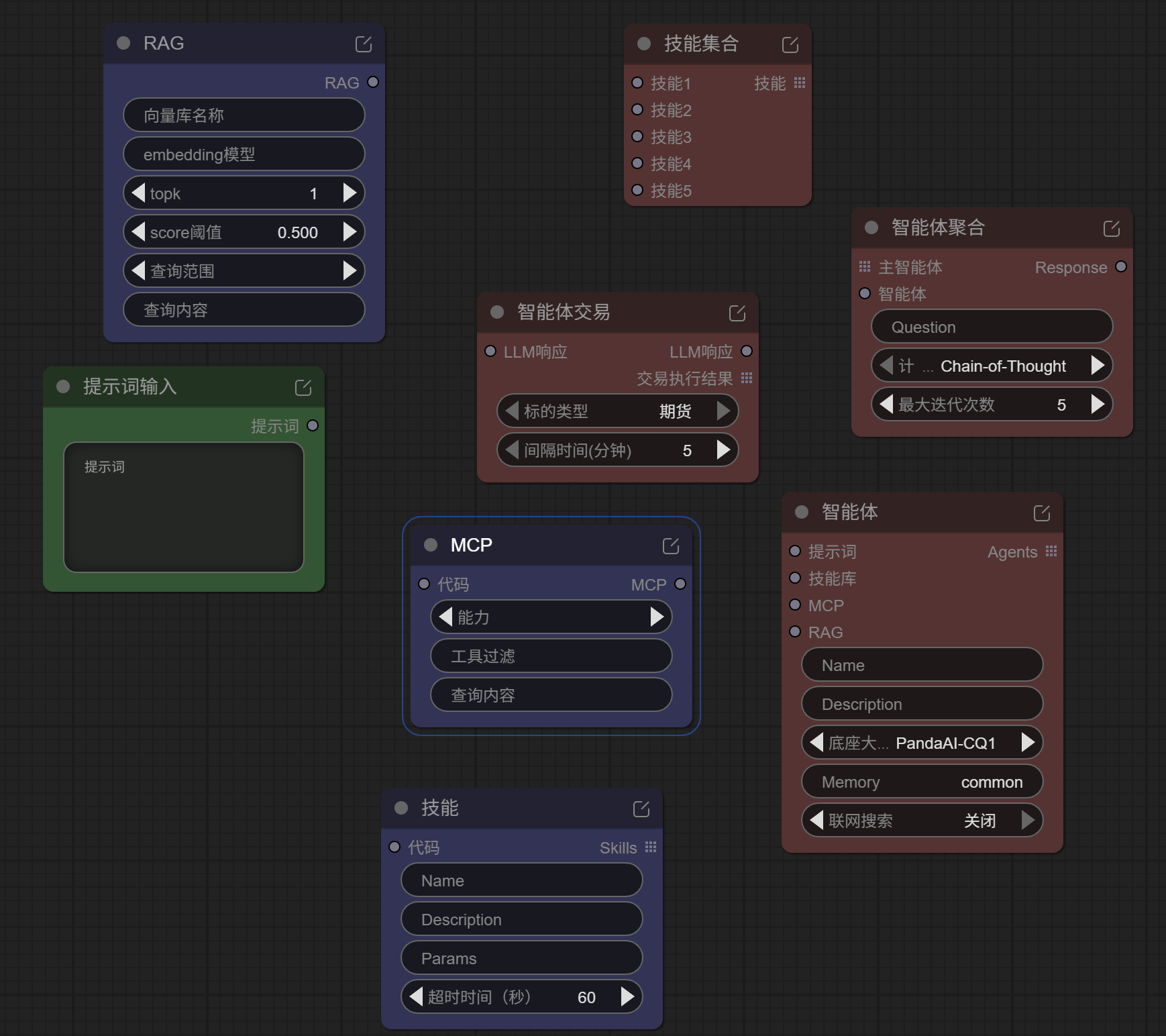
Task: Open edit icon on 技能集合 node
Action: [x=790, y=45]
